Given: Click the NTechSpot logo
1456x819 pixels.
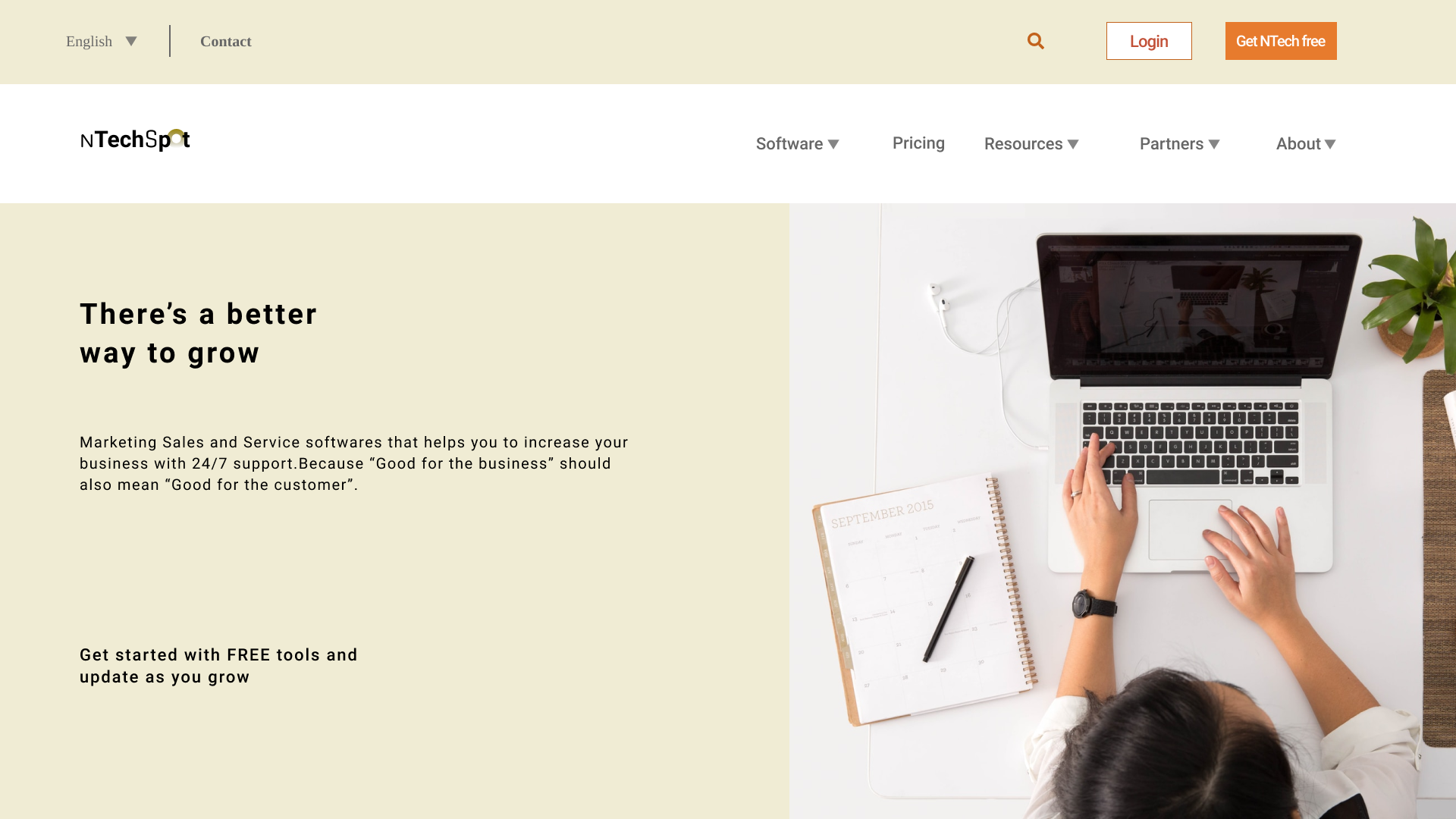Looking at the screenshot, I should click(135, 140).
